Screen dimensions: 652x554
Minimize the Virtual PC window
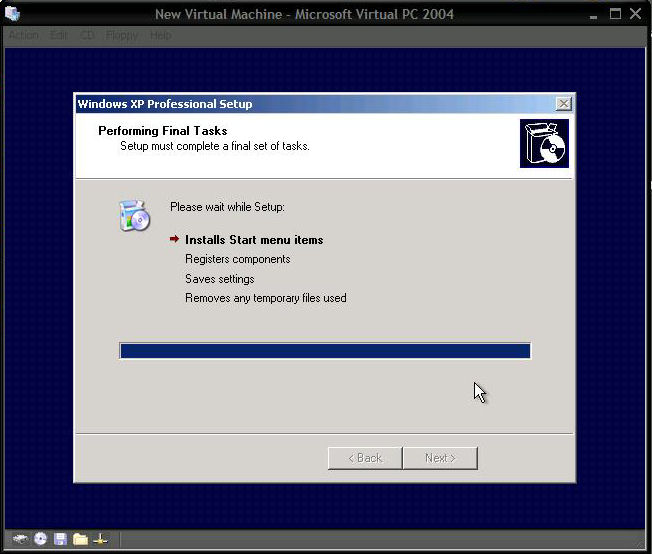click(593, 15)
